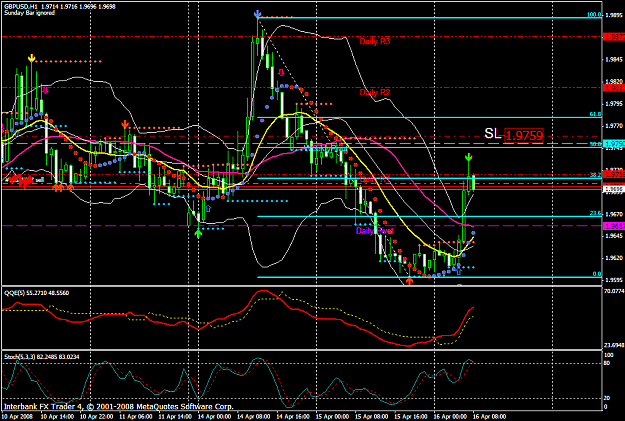Click the Interbank FX Trader 4 copyright text
The width and height of the screenshot is (625, 421).
[118, 407]
